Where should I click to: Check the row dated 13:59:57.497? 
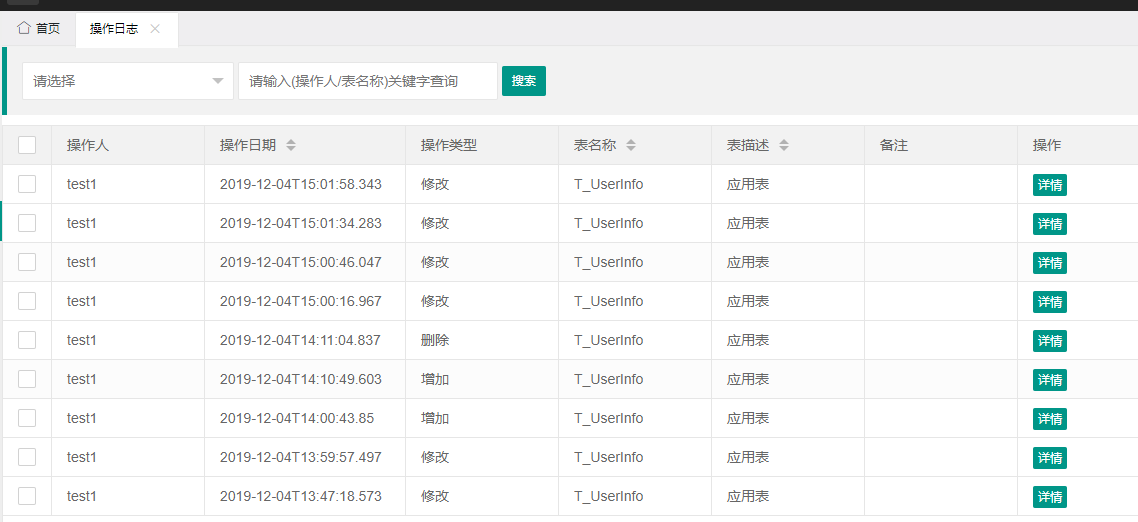[27, 457]
